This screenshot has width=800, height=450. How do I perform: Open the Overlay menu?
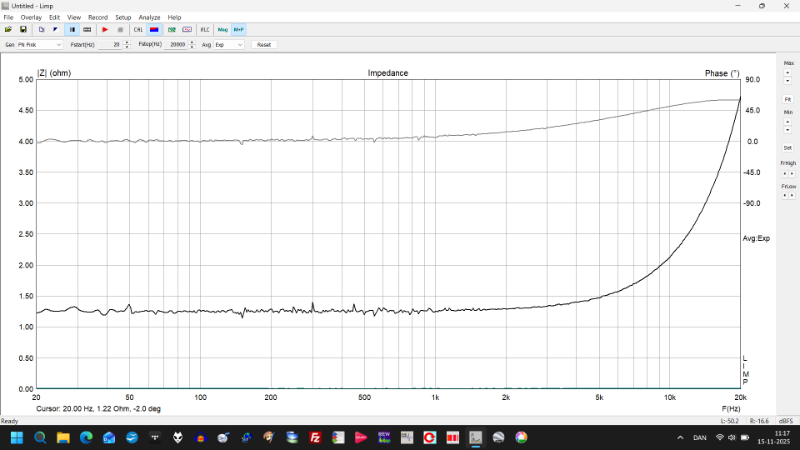[x=31, y=17]
